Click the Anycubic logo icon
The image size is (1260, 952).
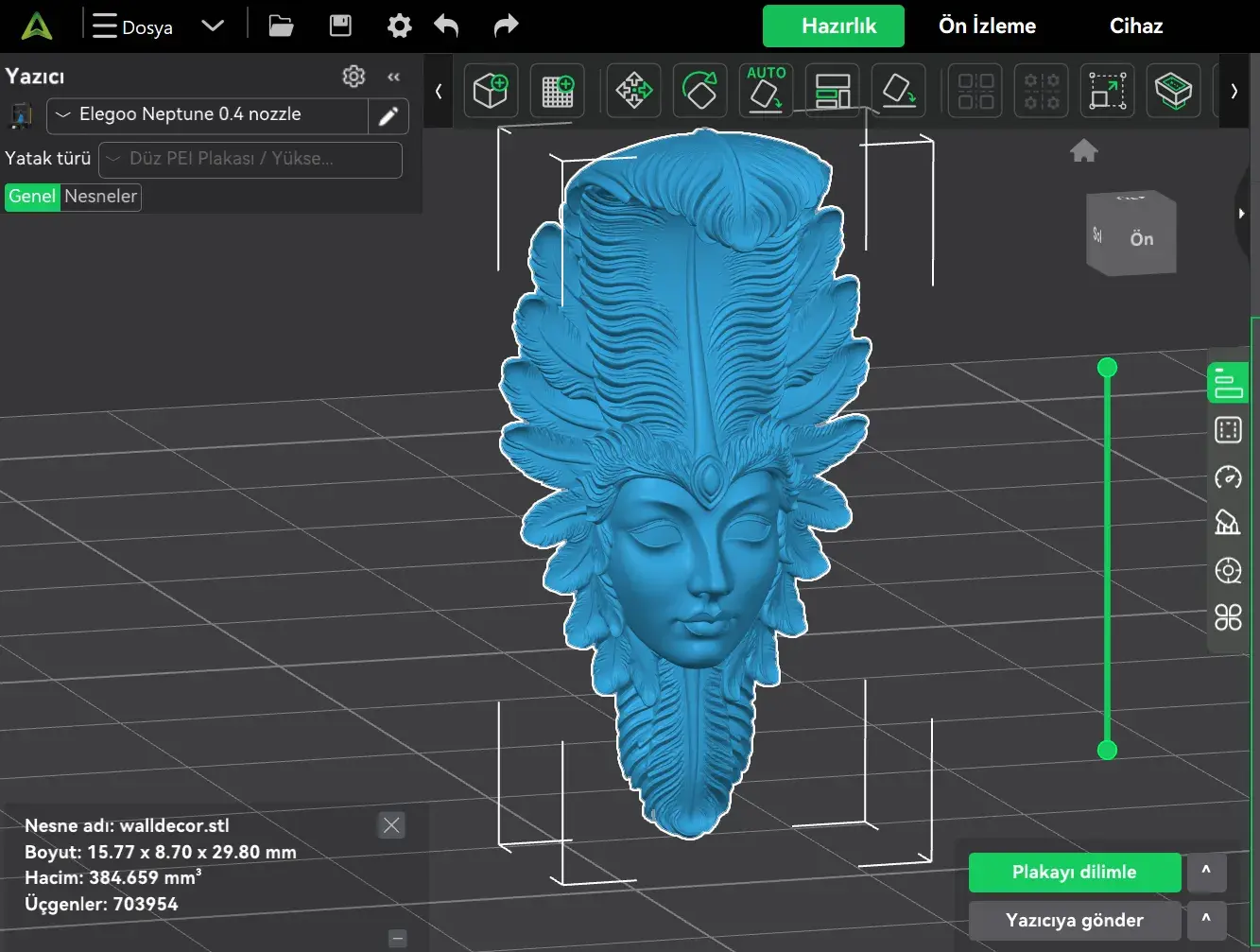(37, 26)
